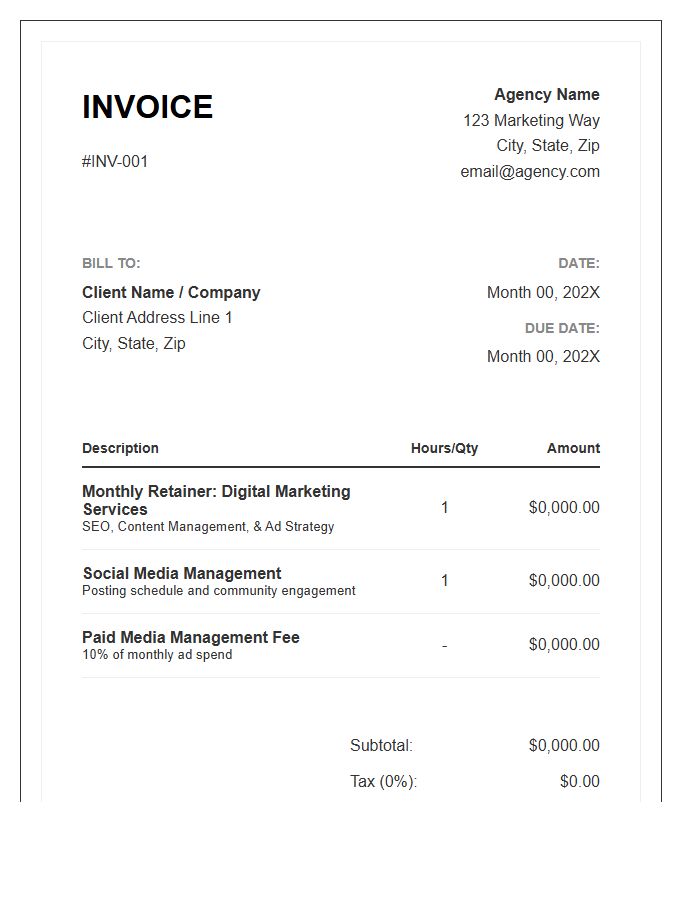Image resolution: width=700 pixels, height=900 pixels.
Task: Click agency City, State, Zip line
Action: 548,145
